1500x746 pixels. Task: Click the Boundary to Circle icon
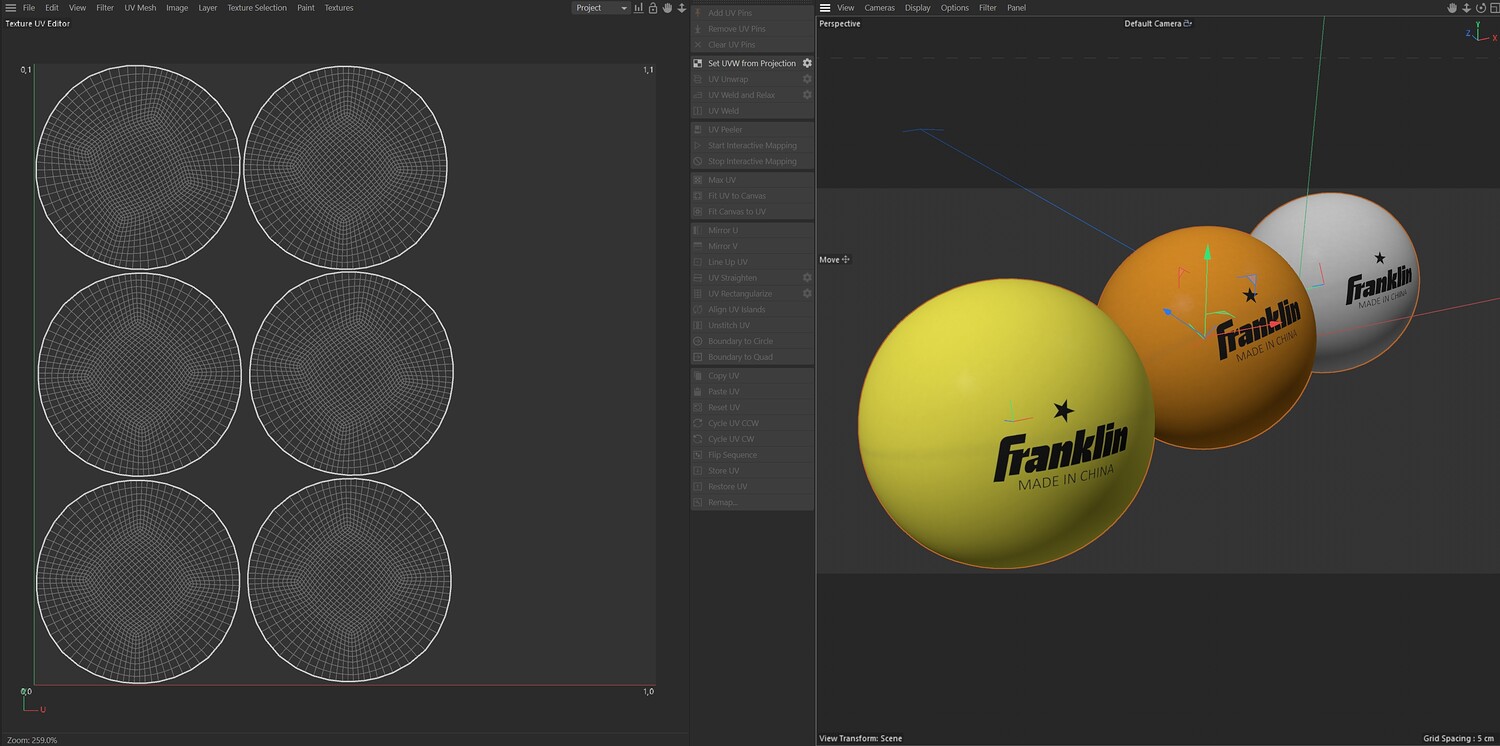pos(698,341)
